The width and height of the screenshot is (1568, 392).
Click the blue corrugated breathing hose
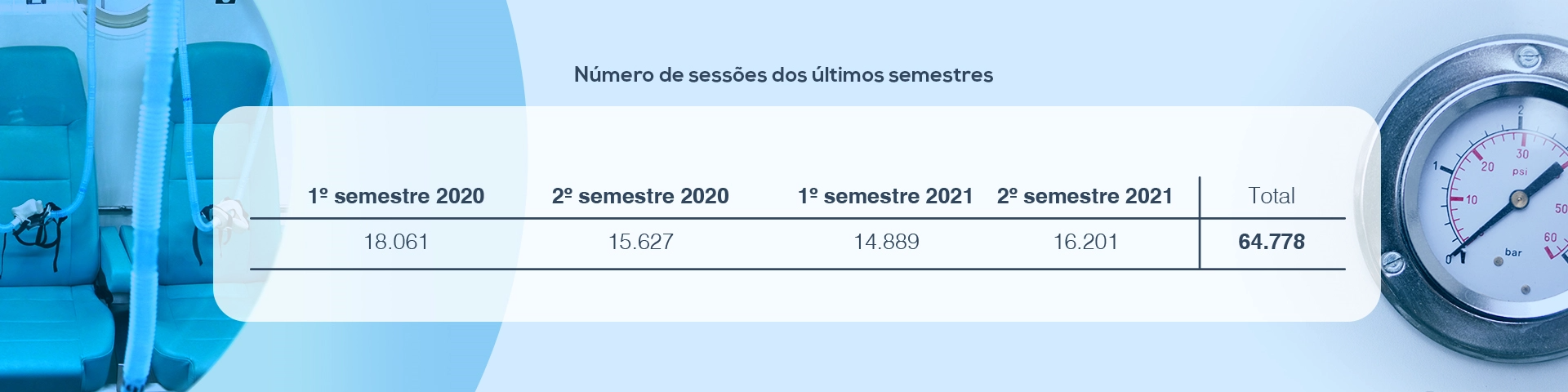pyautogui.click(x=149, y=196)
